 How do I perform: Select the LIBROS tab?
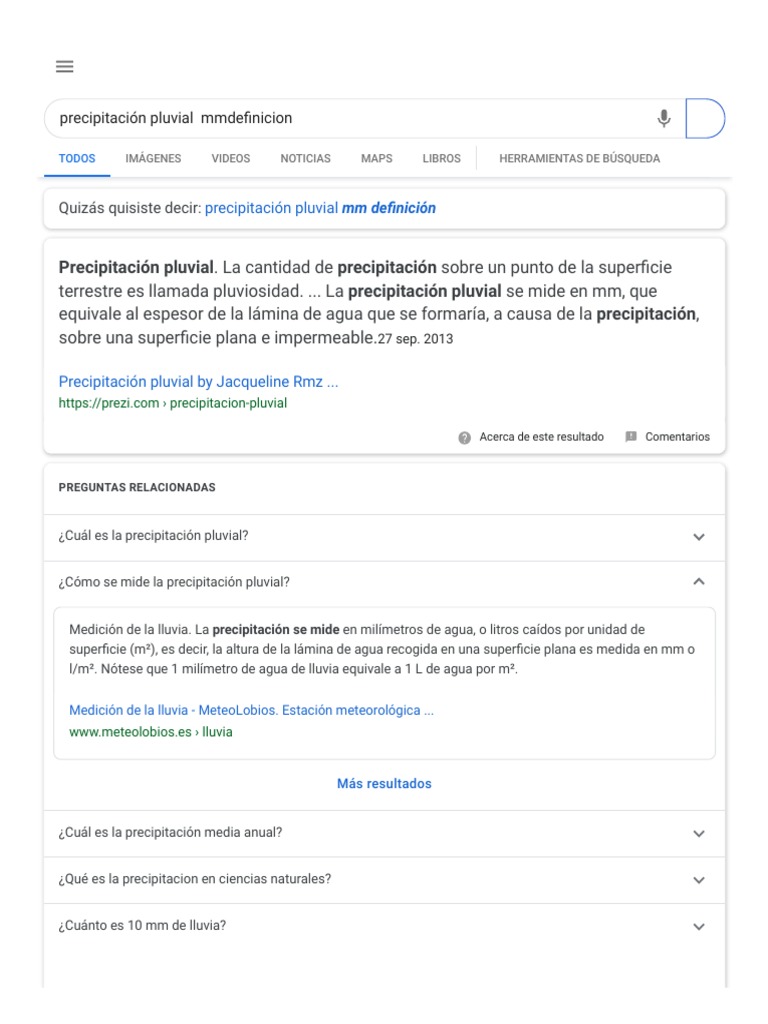(441, 159)
